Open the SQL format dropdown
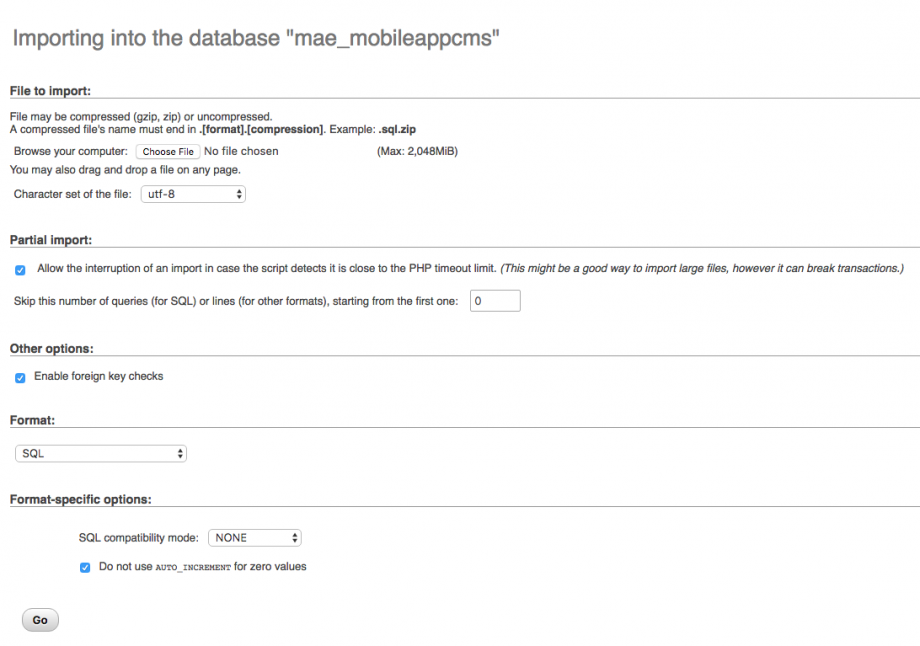Image resolution: width=920 pixels, height=646 pixels. [101, 453]
